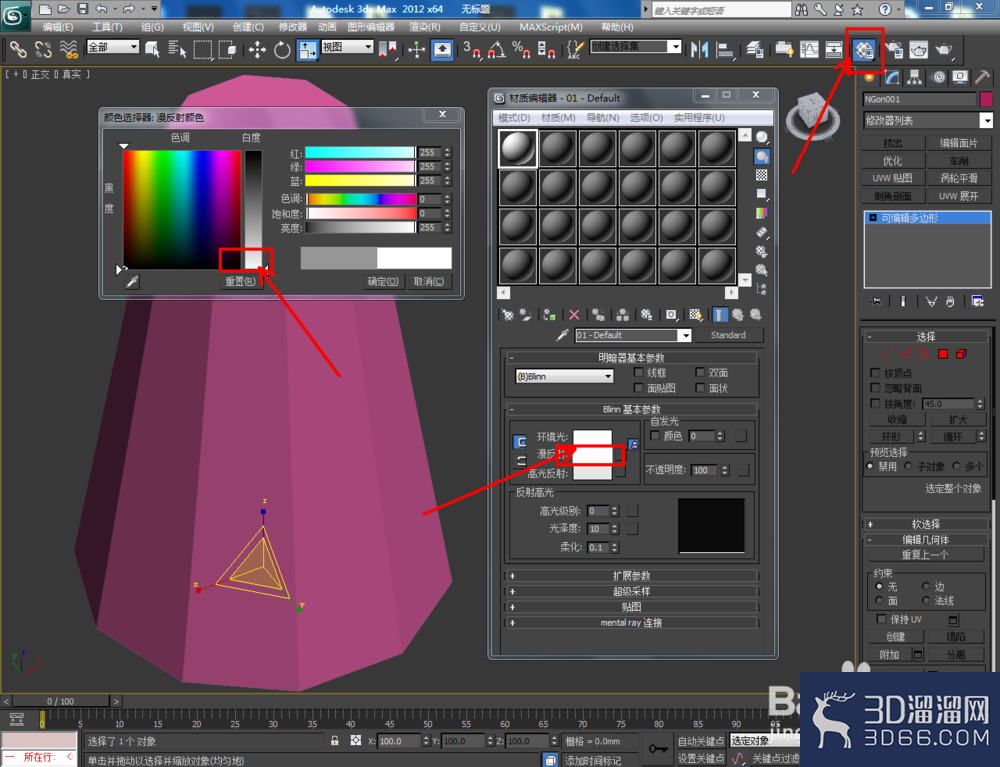Viewport: 1000px width, 767px height.
Task: Click Get Material icon in material editor
Action: coord(508,314)
